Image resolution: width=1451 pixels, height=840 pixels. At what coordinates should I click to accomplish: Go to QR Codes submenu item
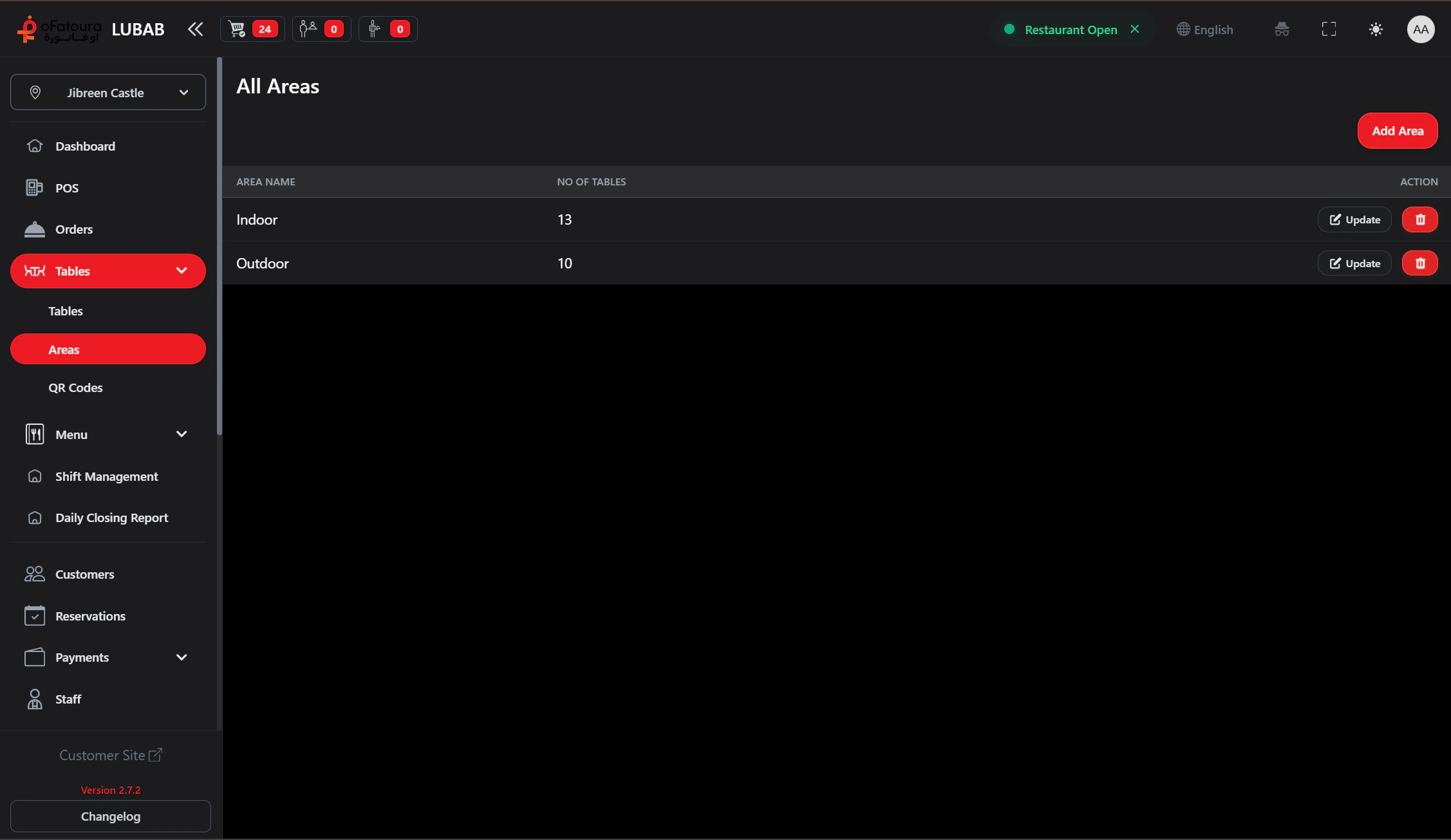coord(75,387)
